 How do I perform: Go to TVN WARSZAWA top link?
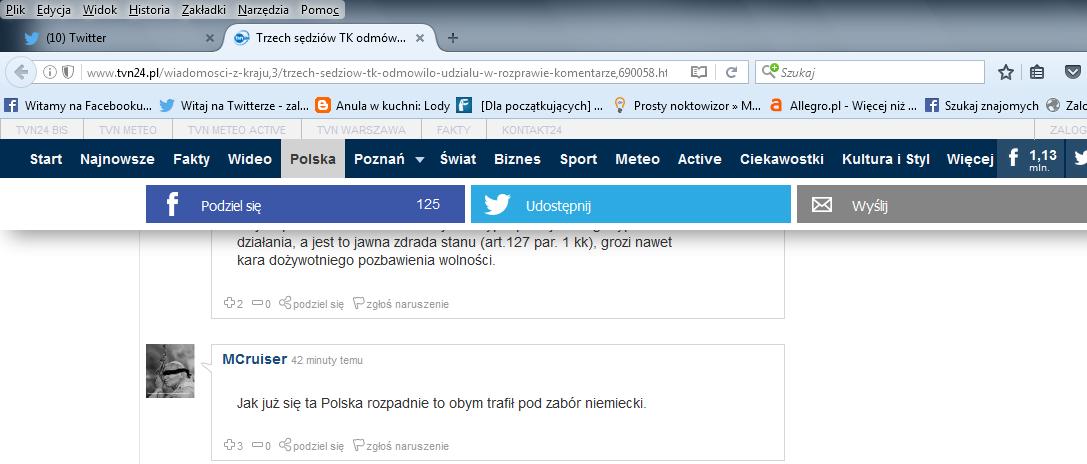(360, 130)
